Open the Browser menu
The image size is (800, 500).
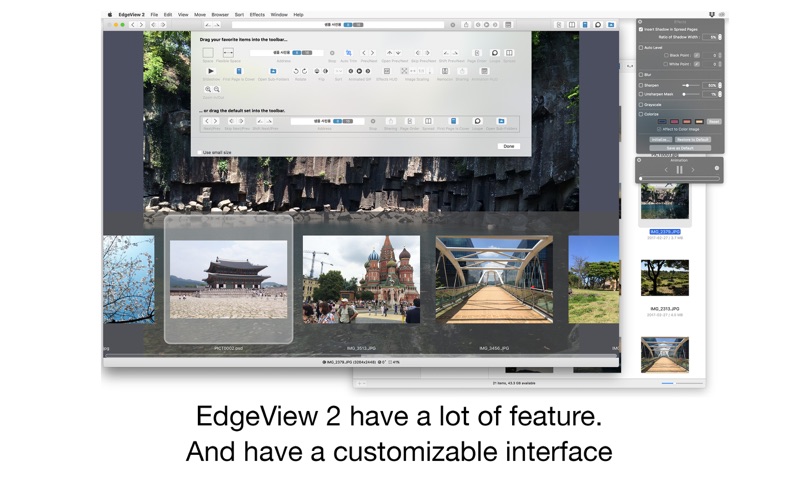click(219, 15)
